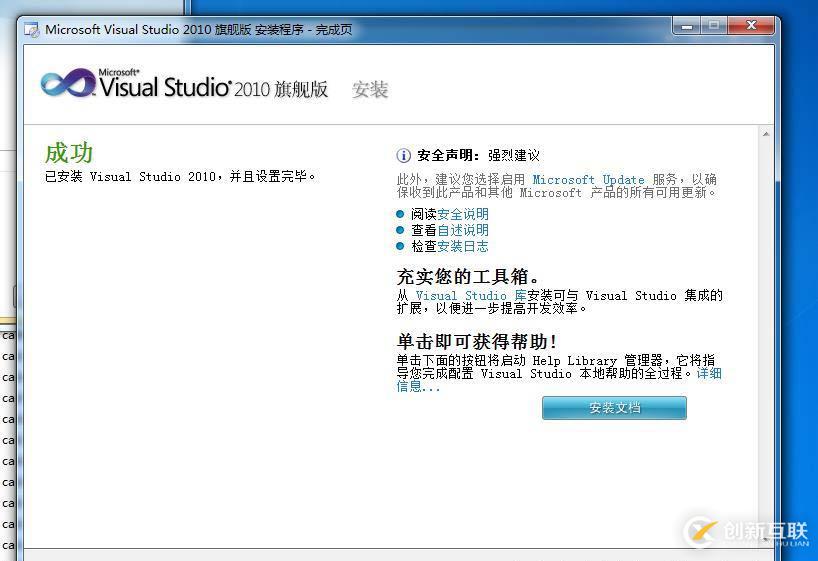Click the scrollbar up arrow
The width and height of the screenshot is (818, 561).
click(766, 134)
